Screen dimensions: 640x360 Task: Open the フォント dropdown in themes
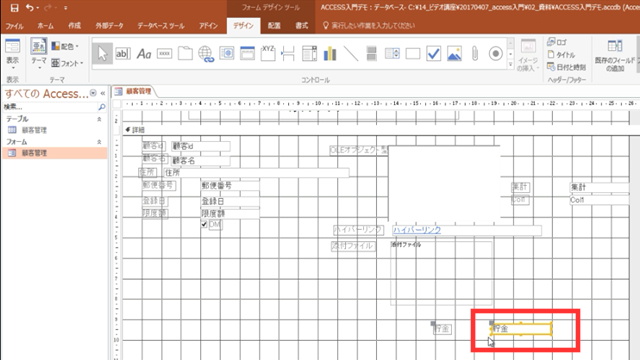pyautogui.click(x=67, y=63)
